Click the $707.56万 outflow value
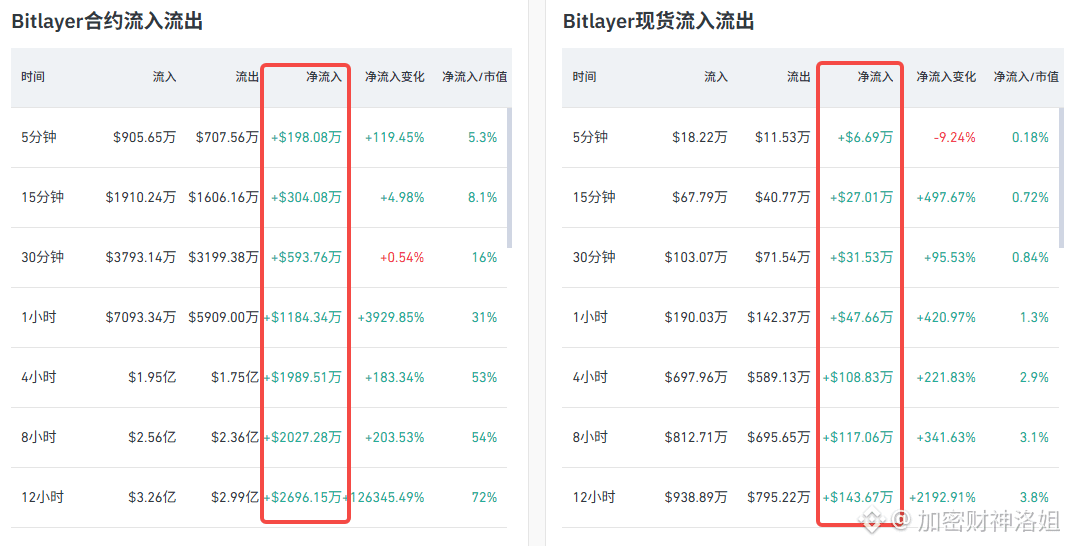1068x546 pixels. pos(227,138)
